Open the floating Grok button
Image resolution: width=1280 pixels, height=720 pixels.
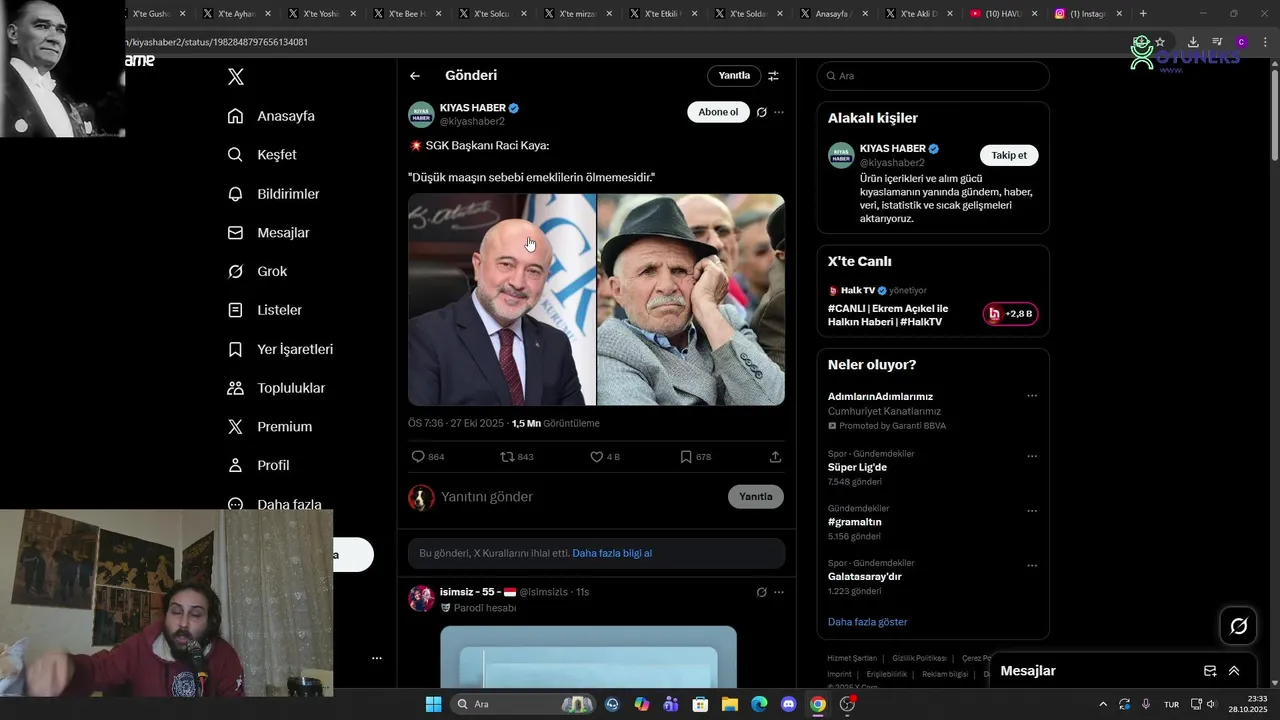tap(1239, 626)
